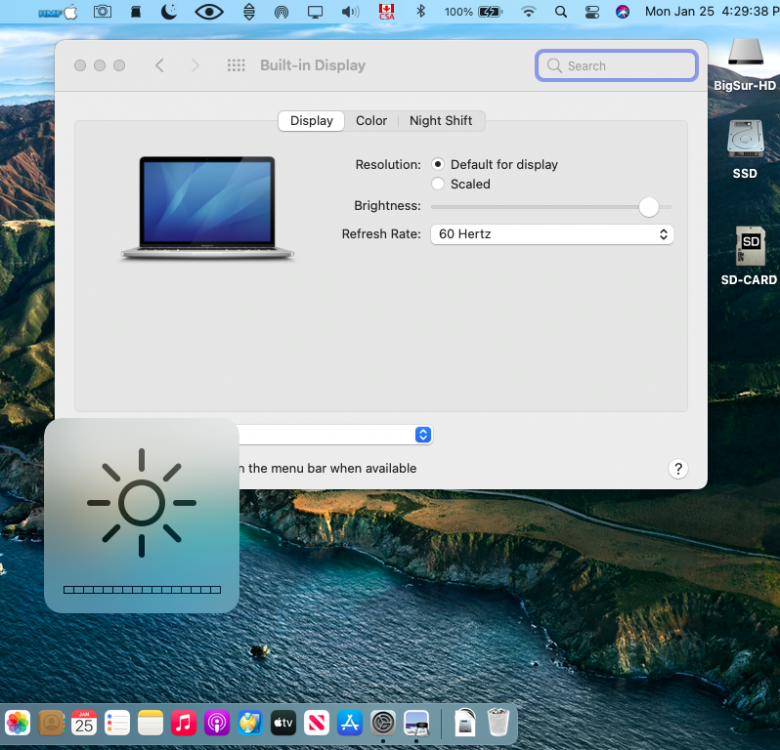Click the help question mark button
This screenshot has width=780, height=750.
click(x=678, y=469)
